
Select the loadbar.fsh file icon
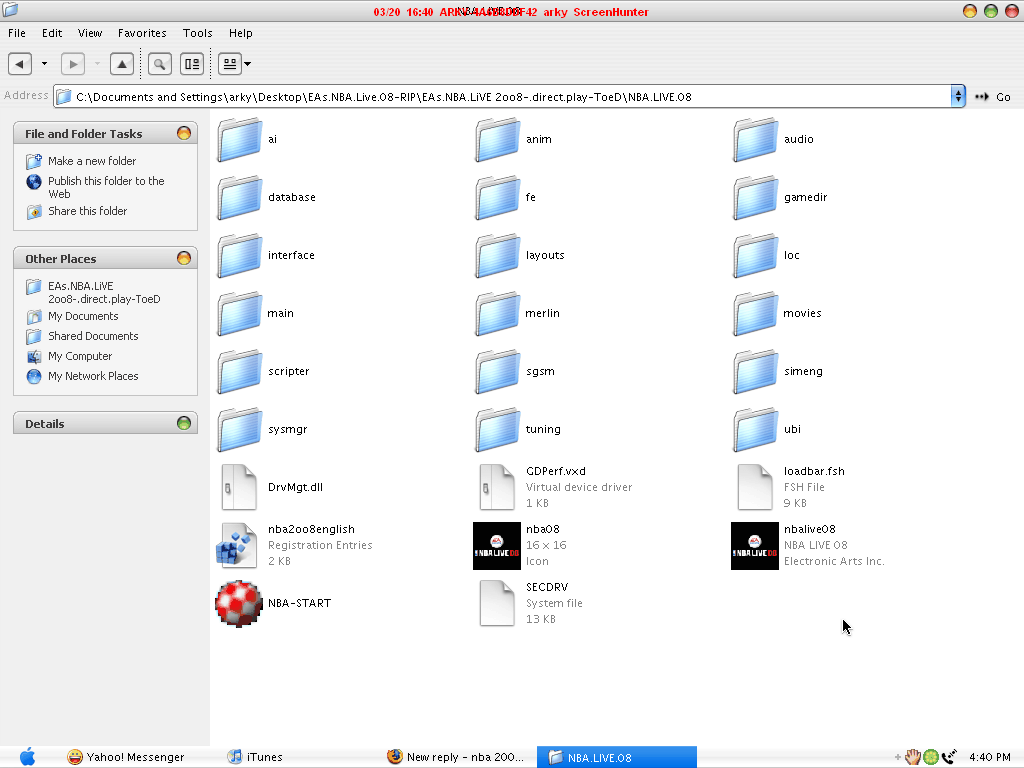(x=755, y=487)
